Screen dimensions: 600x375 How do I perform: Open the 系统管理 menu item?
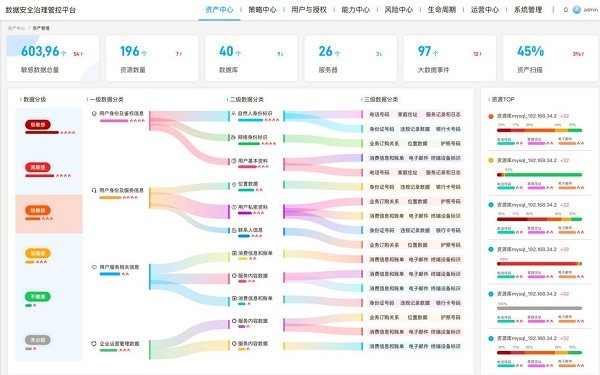pyautogui.click(x=528, y=10)
